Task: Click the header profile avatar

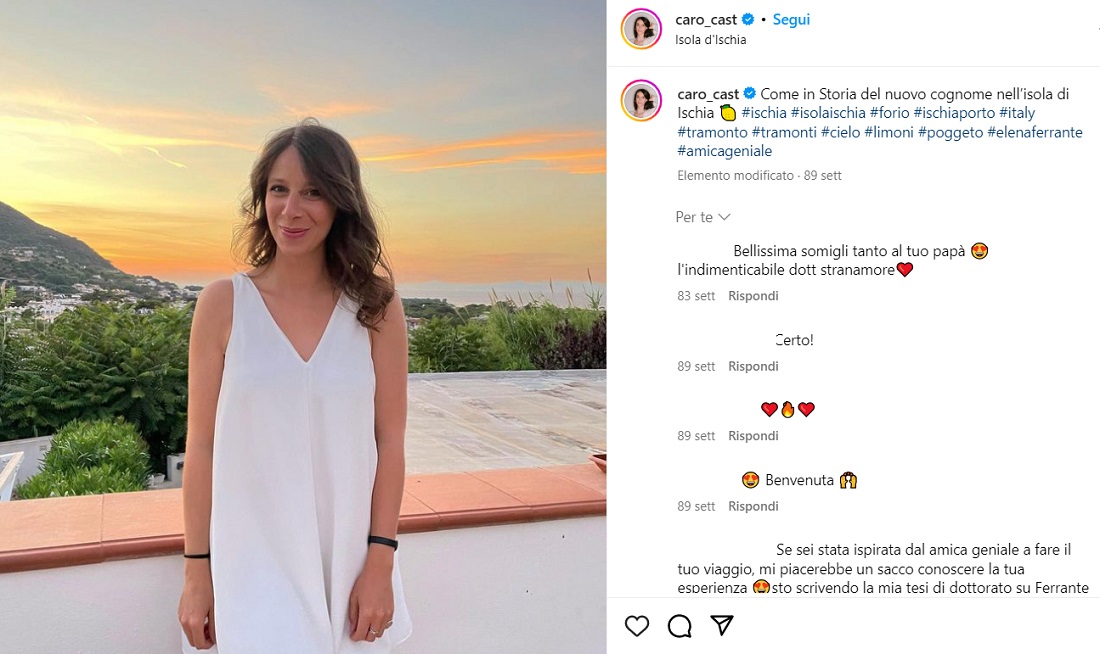Action: [x=641, y=28]
